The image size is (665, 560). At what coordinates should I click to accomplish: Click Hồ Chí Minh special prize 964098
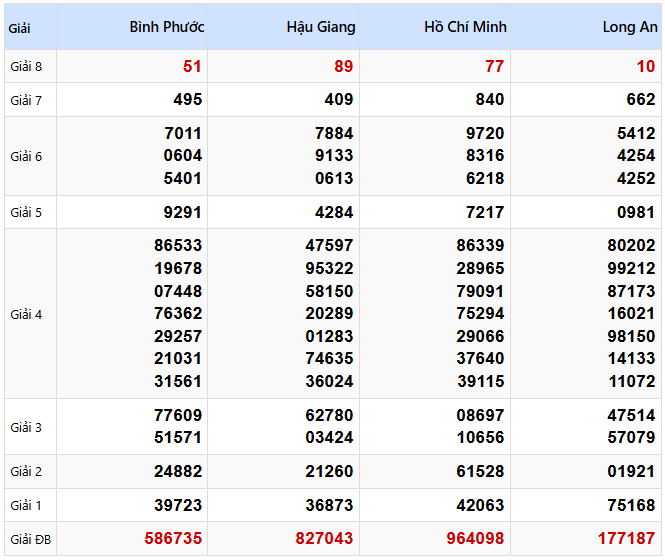[x=474, y=538]
